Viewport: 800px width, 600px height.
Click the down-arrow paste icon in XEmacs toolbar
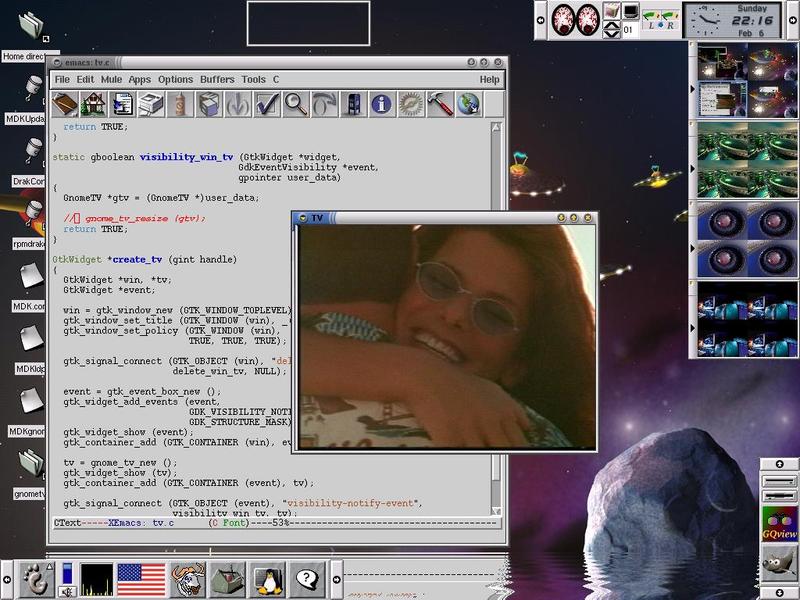[x=238, y=104]
